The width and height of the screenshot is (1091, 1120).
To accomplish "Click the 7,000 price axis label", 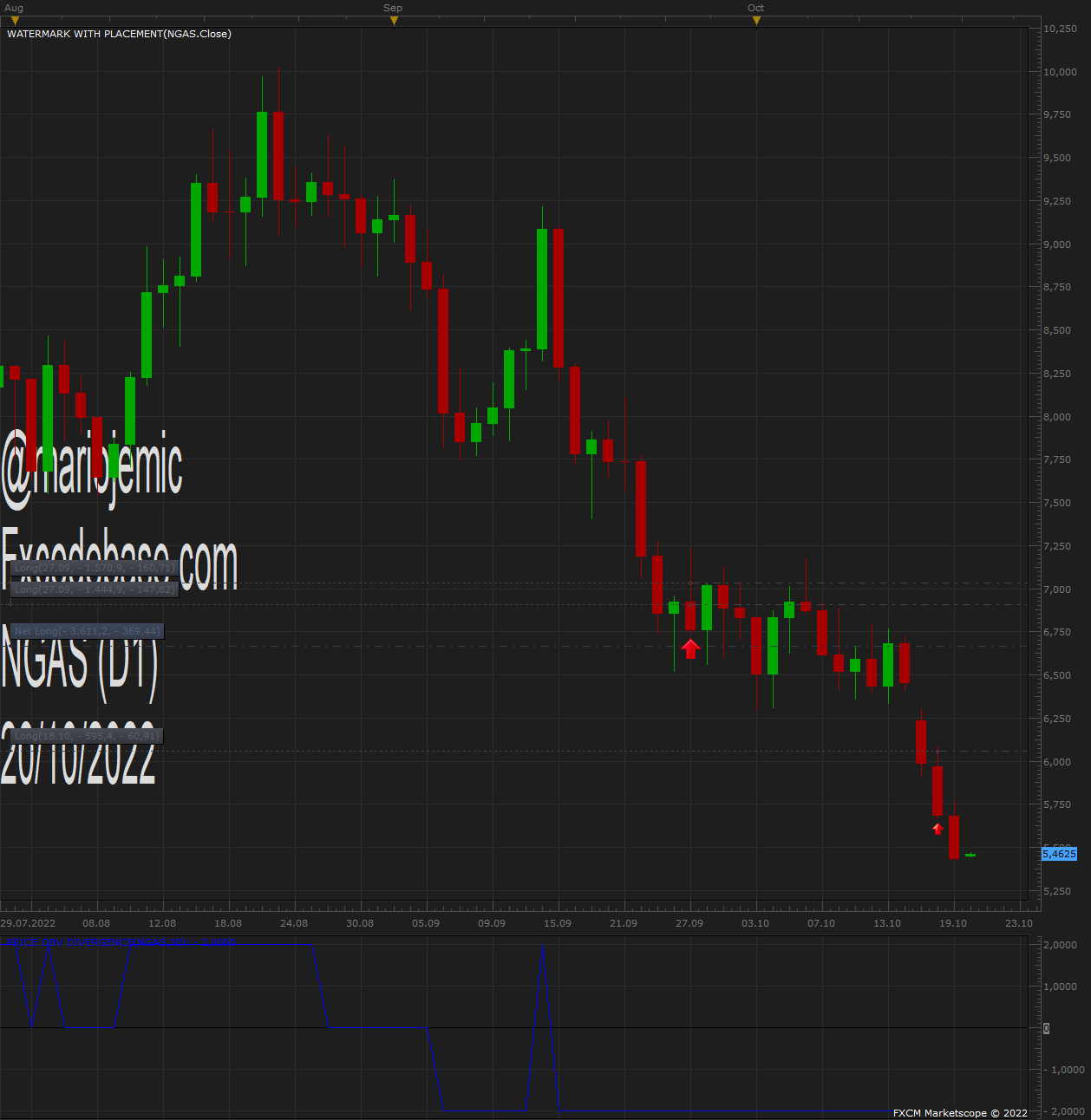I will (1057, 589).
